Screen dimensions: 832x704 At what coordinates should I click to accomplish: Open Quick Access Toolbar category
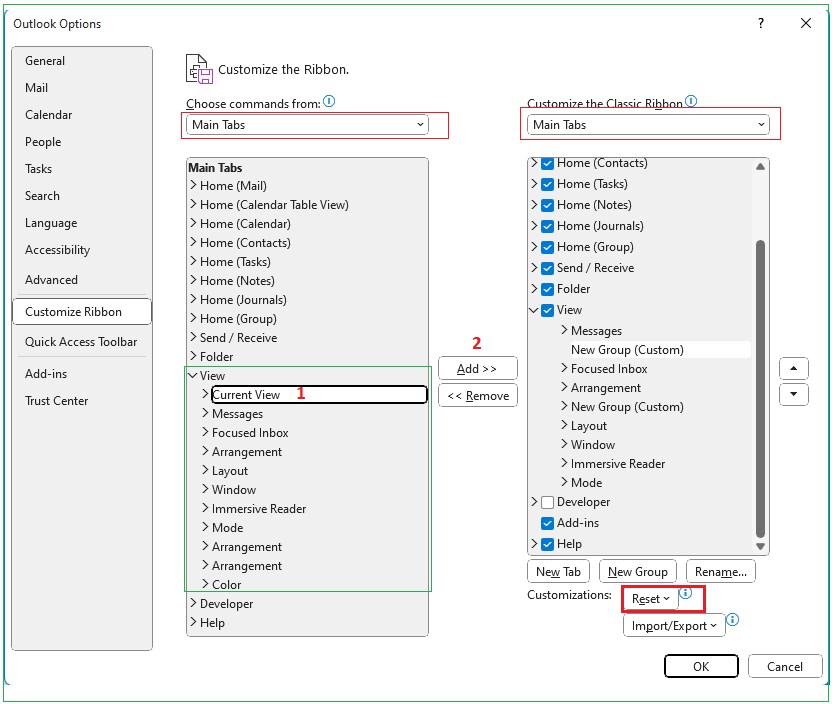tap(81, 342)
